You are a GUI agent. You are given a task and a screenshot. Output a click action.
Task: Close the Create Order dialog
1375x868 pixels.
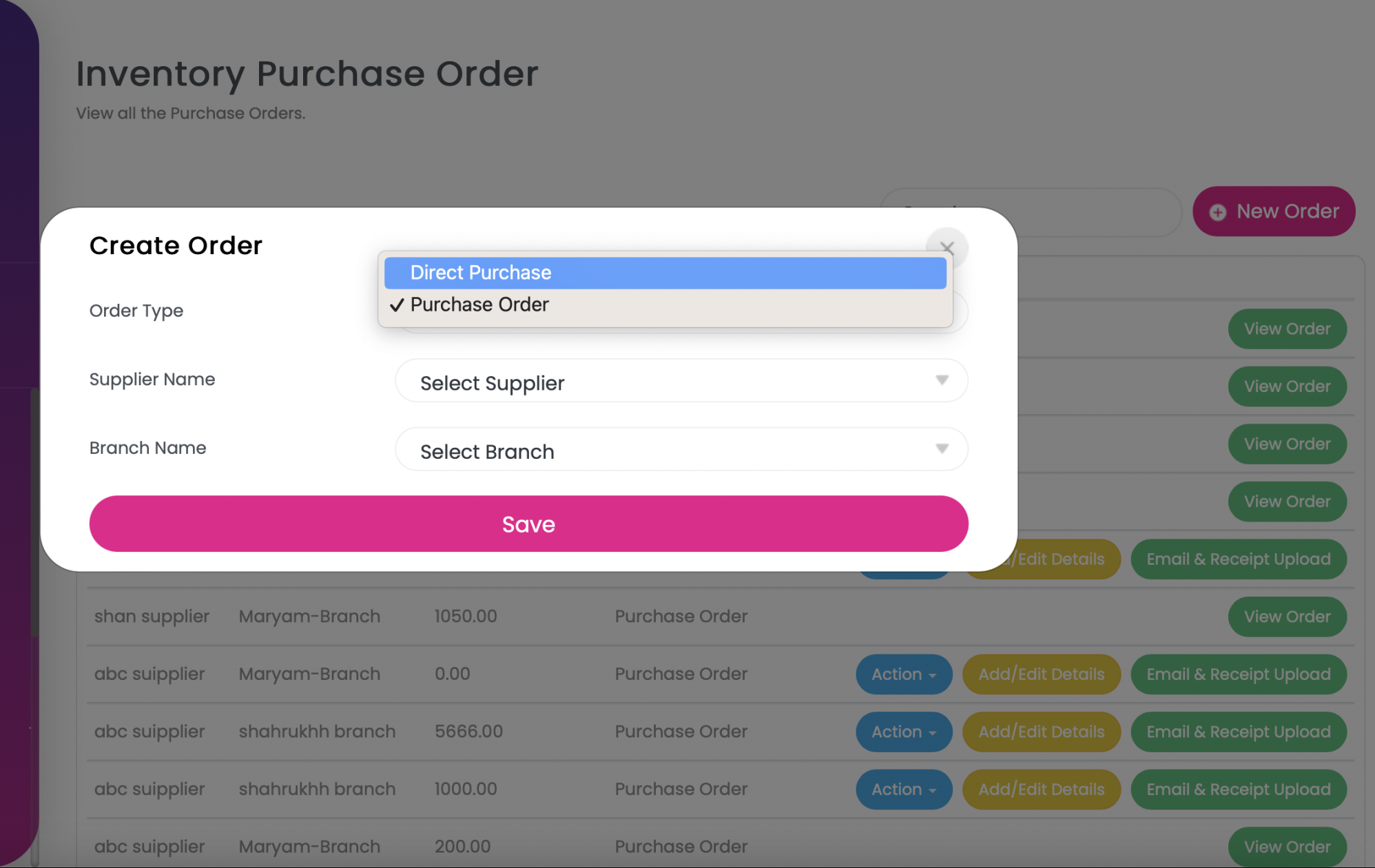click(x=947, y=248)
